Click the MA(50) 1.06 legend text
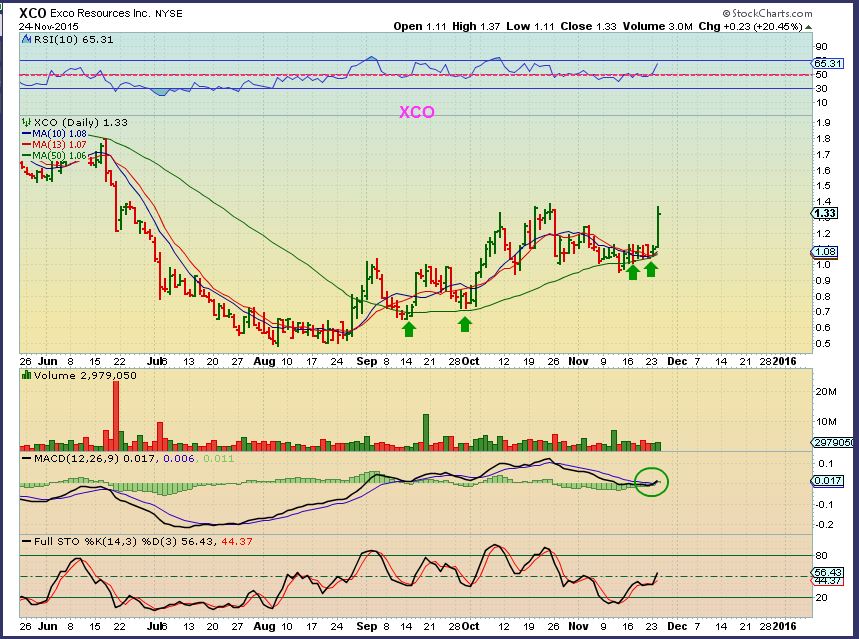Image resolution: width=859 pixels, height=639 pixels. tap(59, 156)
